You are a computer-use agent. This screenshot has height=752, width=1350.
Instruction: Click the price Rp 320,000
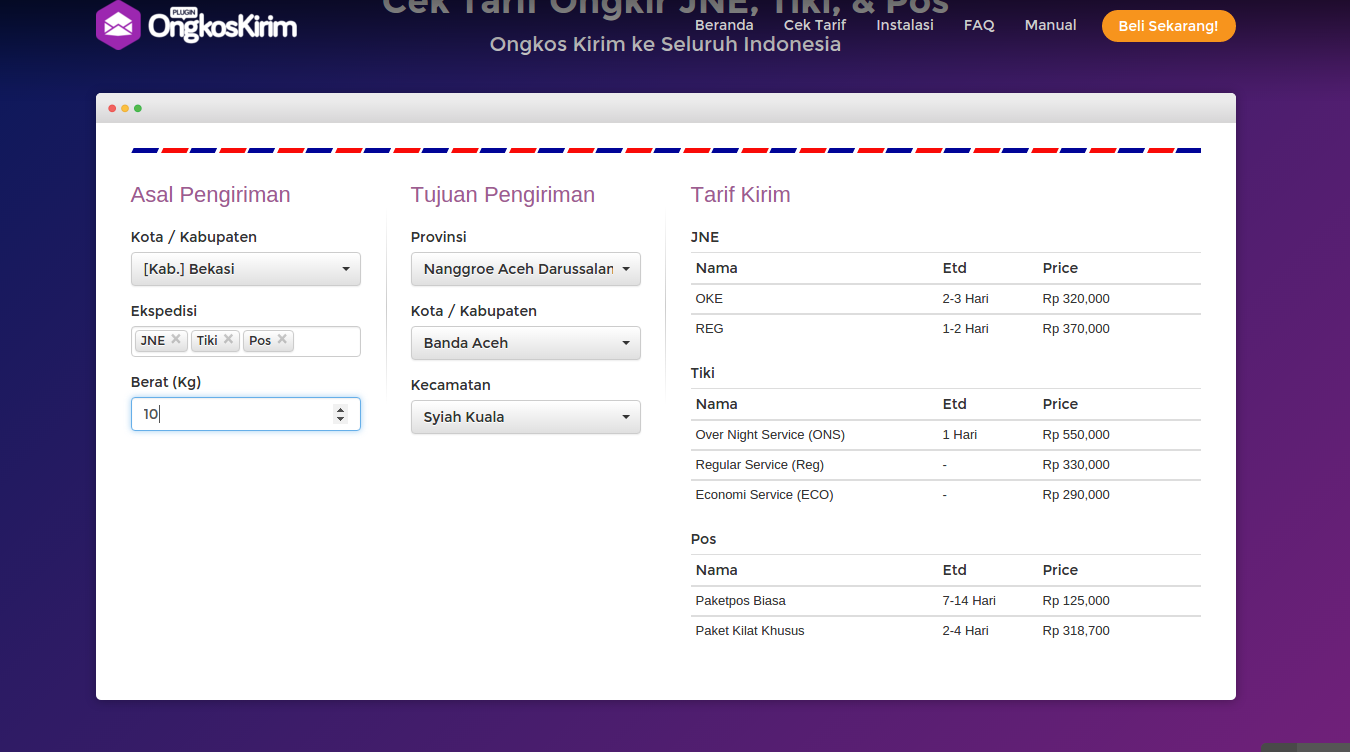(1076, 299)
